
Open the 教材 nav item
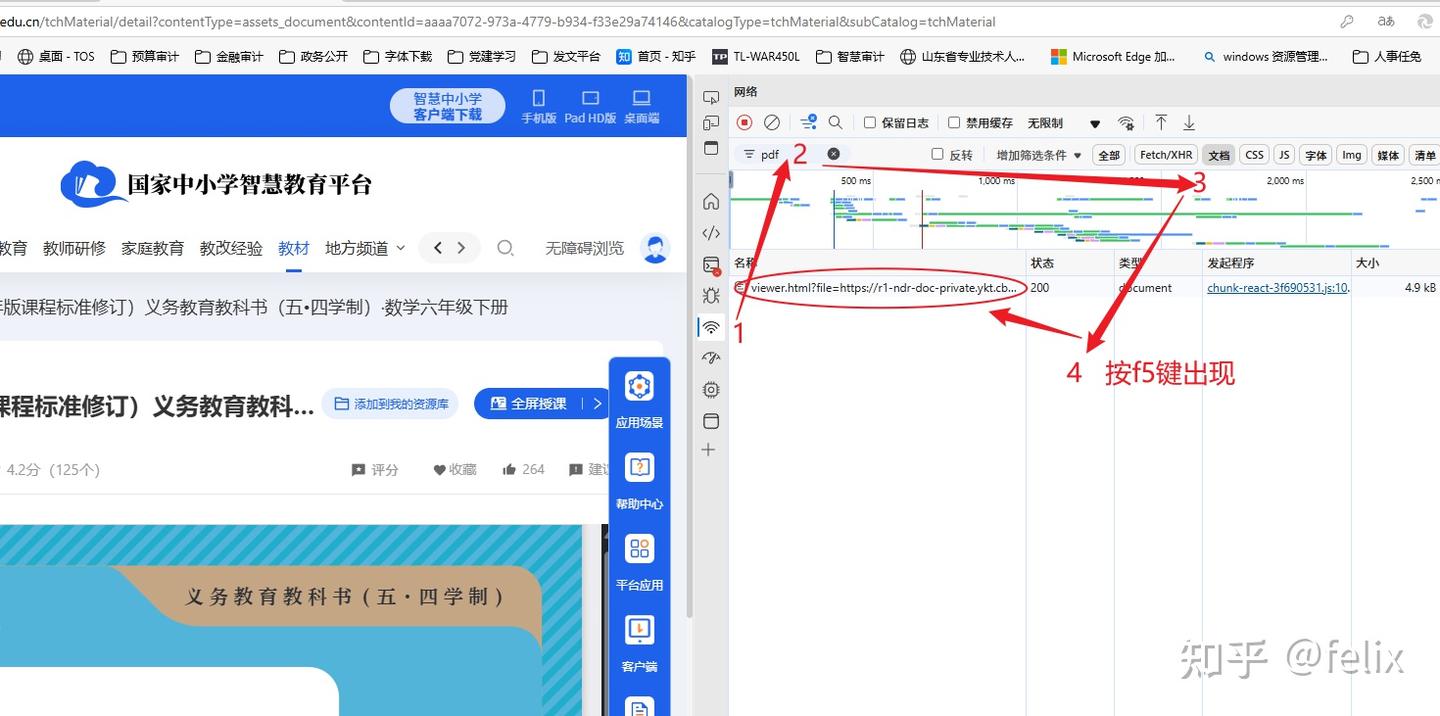[294, 248]
